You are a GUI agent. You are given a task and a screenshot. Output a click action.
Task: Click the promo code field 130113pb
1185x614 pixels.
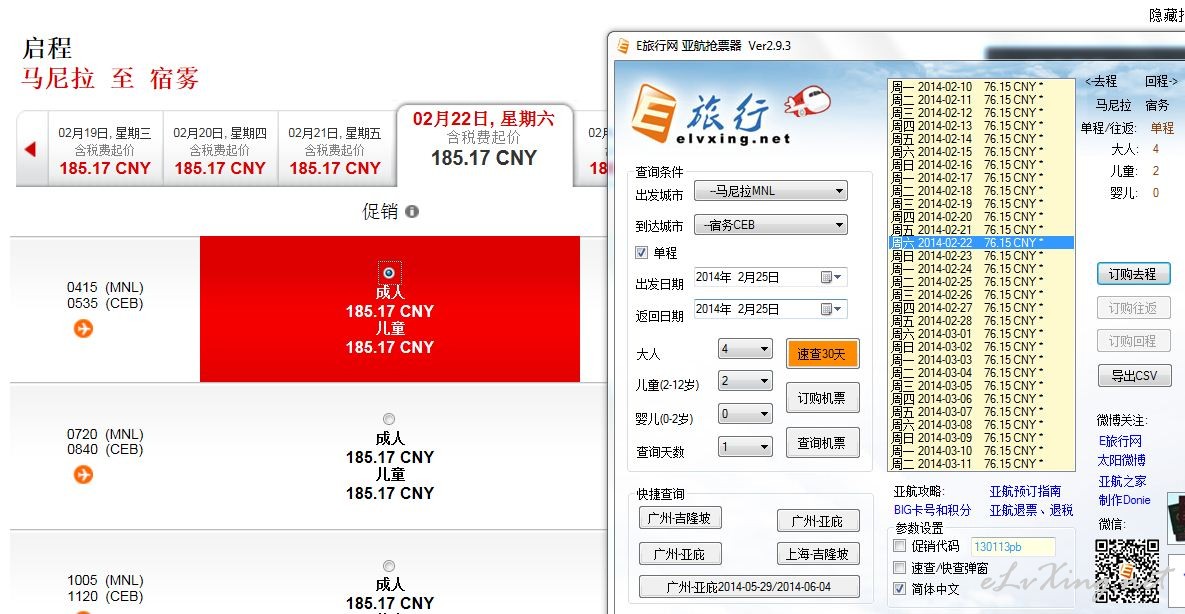[x=1013, y=547]
